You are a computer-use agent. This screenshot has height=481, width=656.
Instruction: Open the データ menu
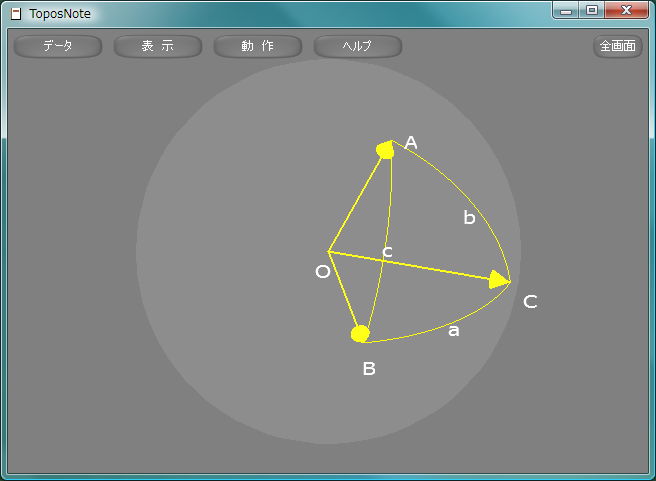[58, 46]
